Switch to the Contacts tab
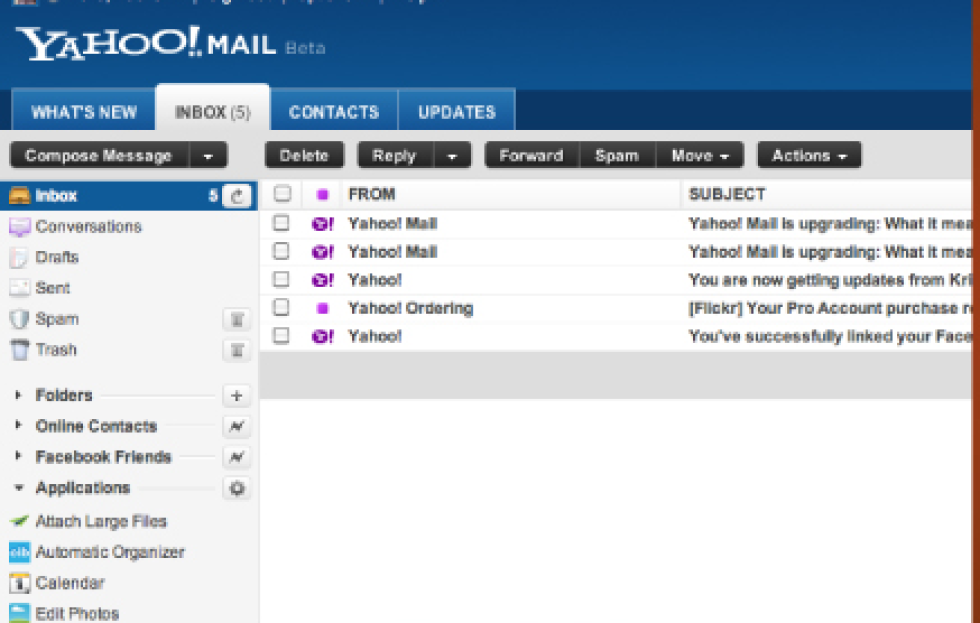Viewport: 980px width, 623px height. coord(334,112)
